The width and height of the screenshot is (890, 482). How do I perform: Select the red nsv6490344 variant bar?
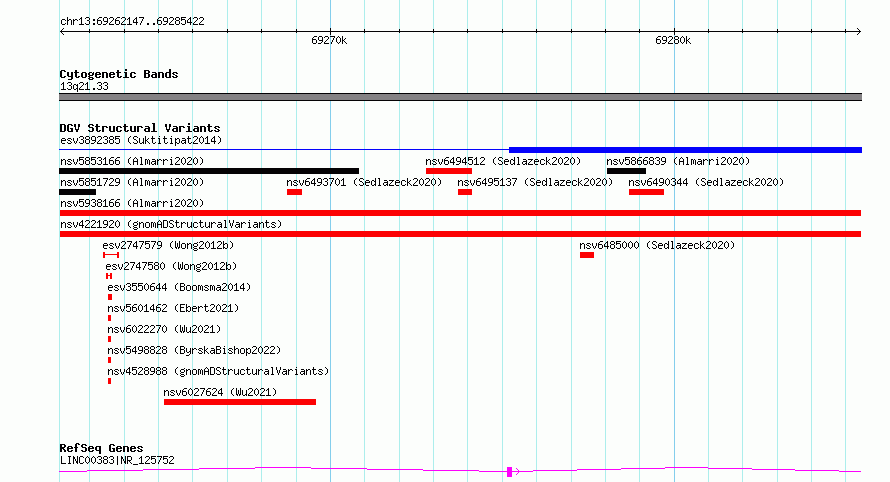(646, 192)
